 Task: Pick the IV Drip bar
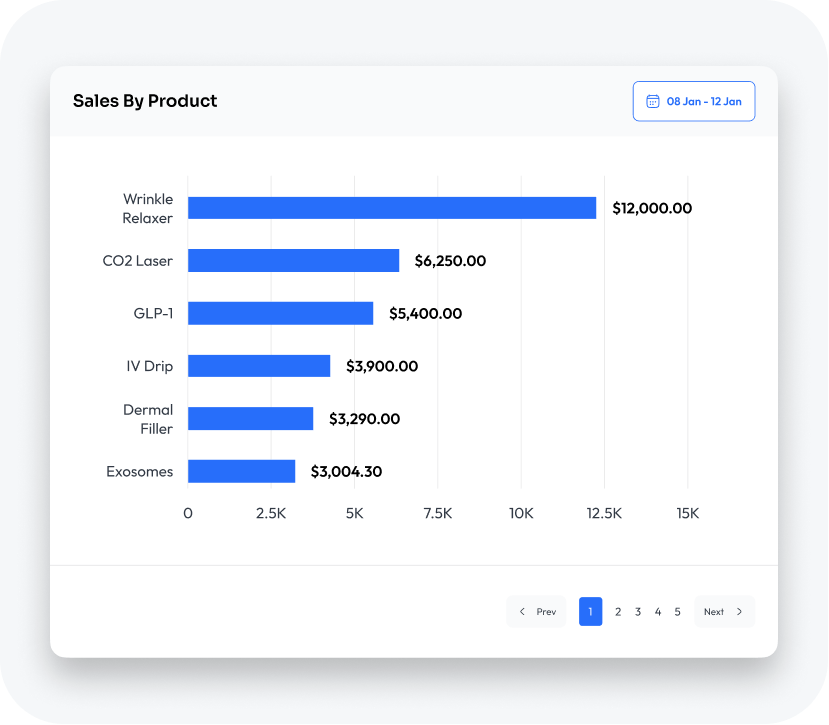[x=259, y=366]
